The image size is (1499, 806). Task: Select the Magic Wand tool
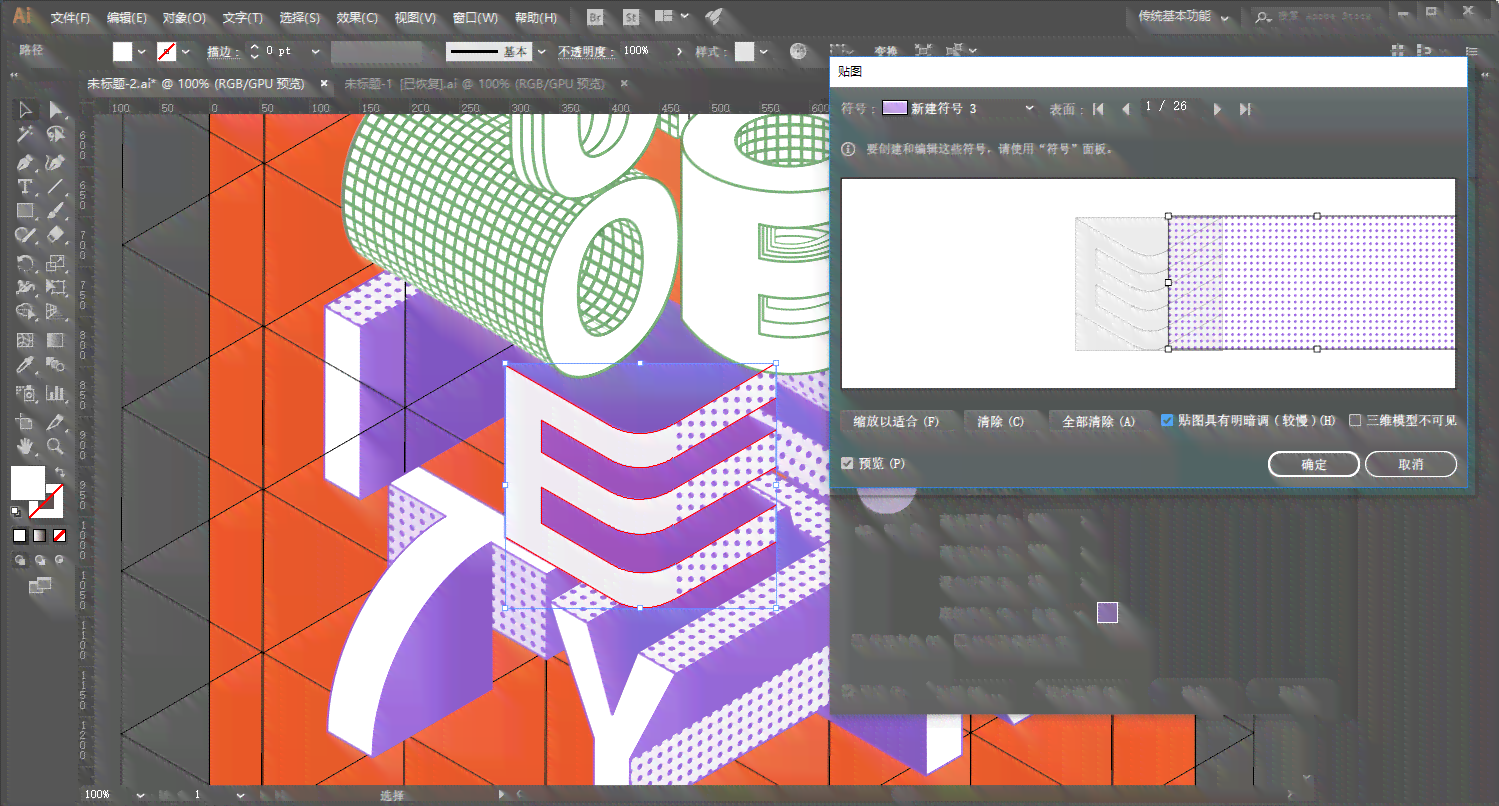[x=25, y=135]
